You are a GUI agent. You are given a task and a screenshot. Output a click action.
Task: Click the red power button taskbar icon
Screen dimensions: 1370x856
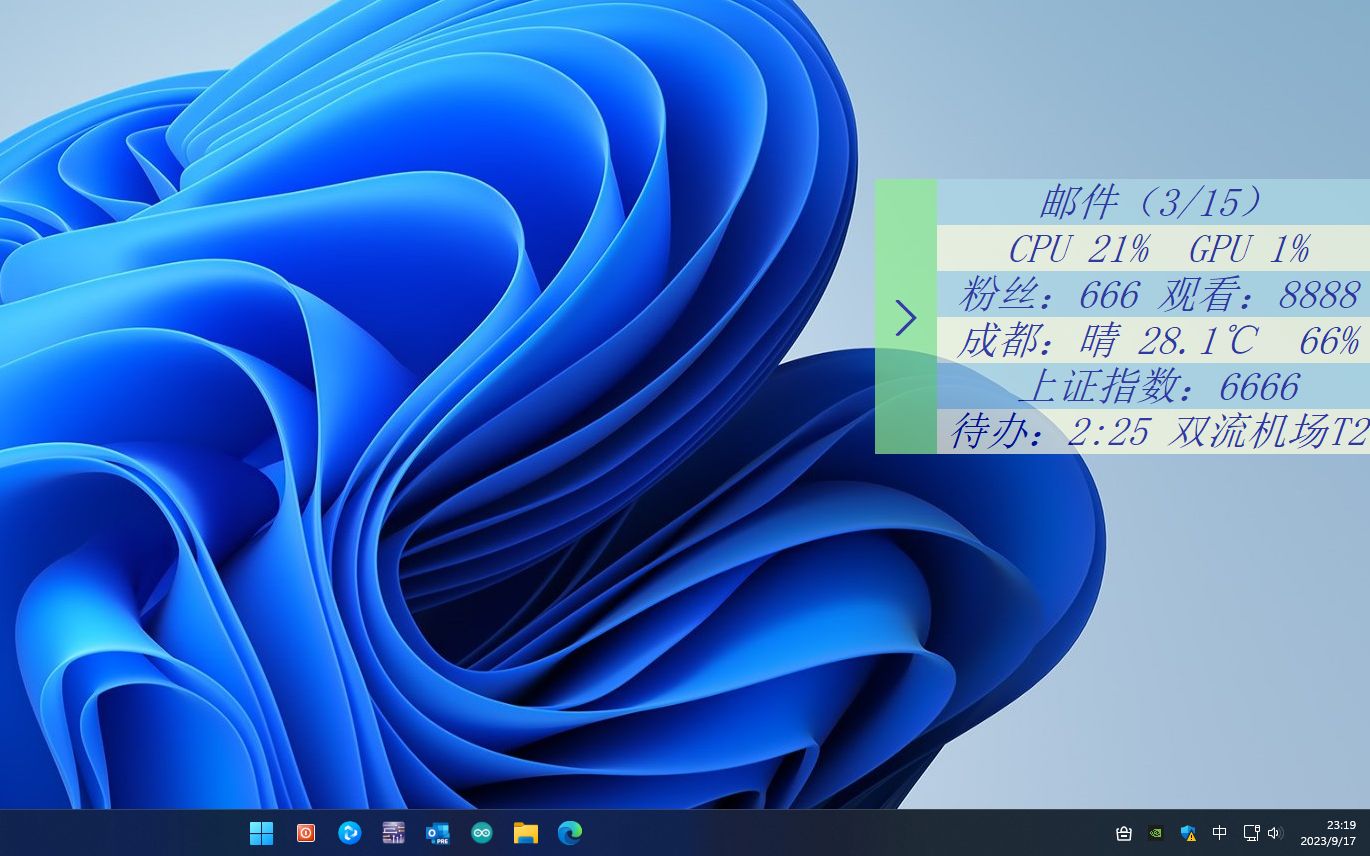click(305, 832)
